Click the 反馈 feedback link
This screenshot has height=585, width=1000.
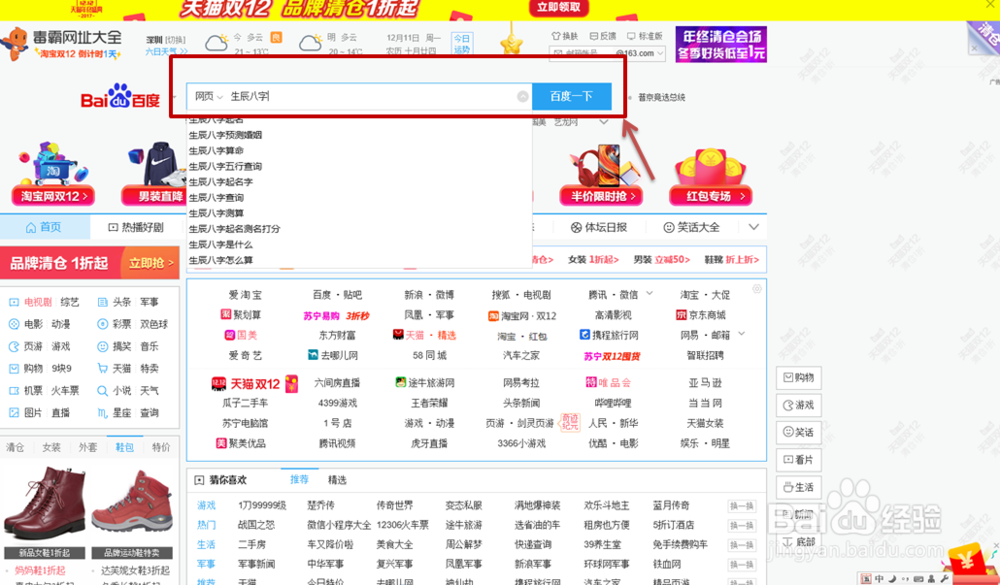(x=603, y=36)
